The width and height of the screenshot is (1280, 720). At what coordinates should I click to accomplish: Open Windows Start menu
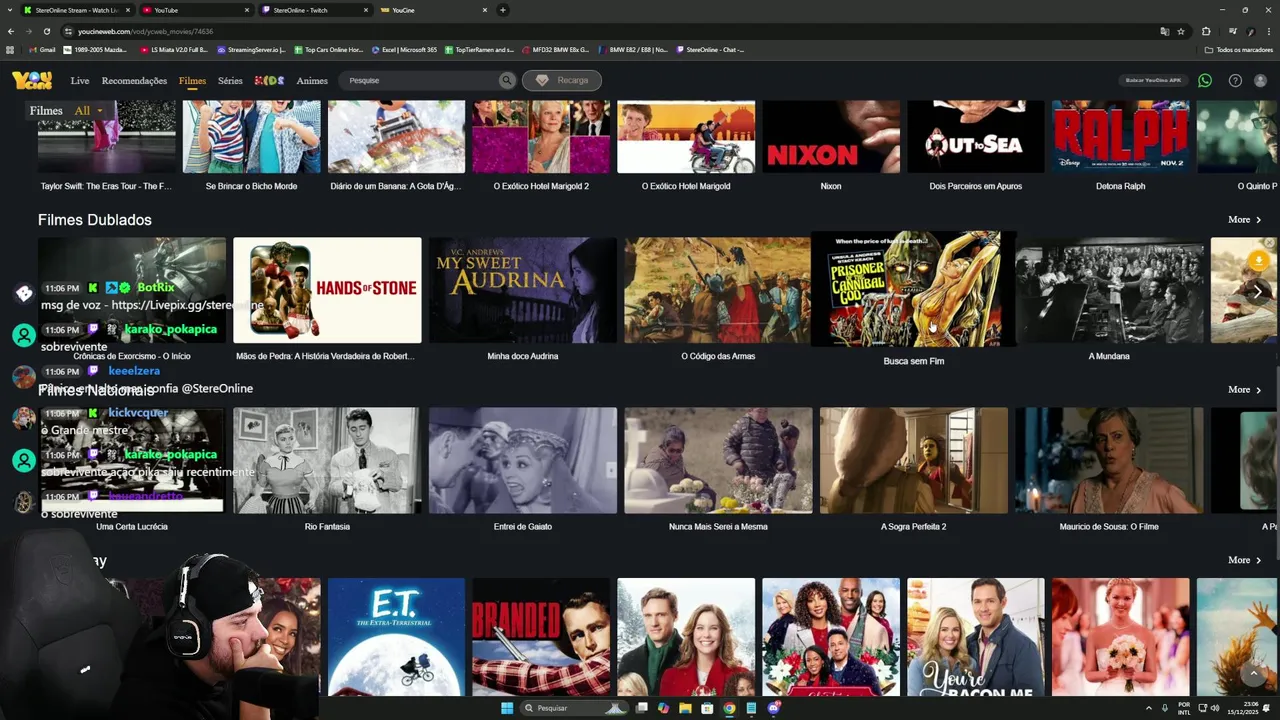click(507, 708)
